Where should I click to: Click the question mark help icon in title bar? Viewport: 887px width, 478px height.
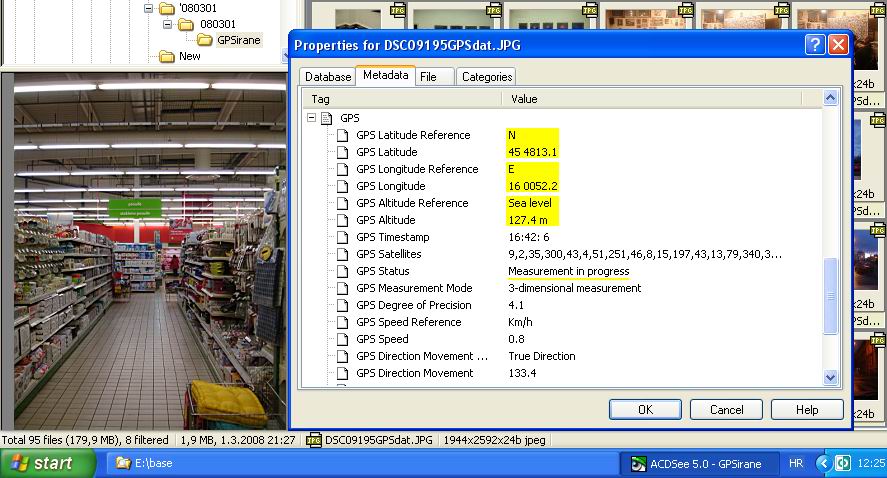point(815,45)
